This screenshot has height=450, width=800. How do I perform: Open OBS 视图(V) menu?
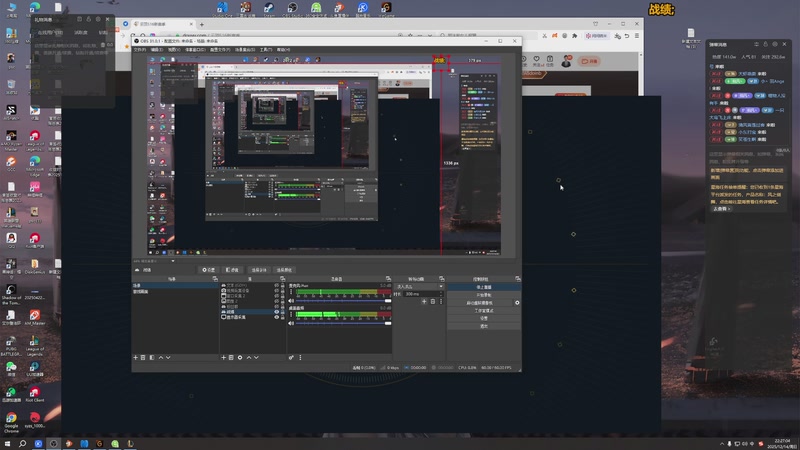[174, 49]
